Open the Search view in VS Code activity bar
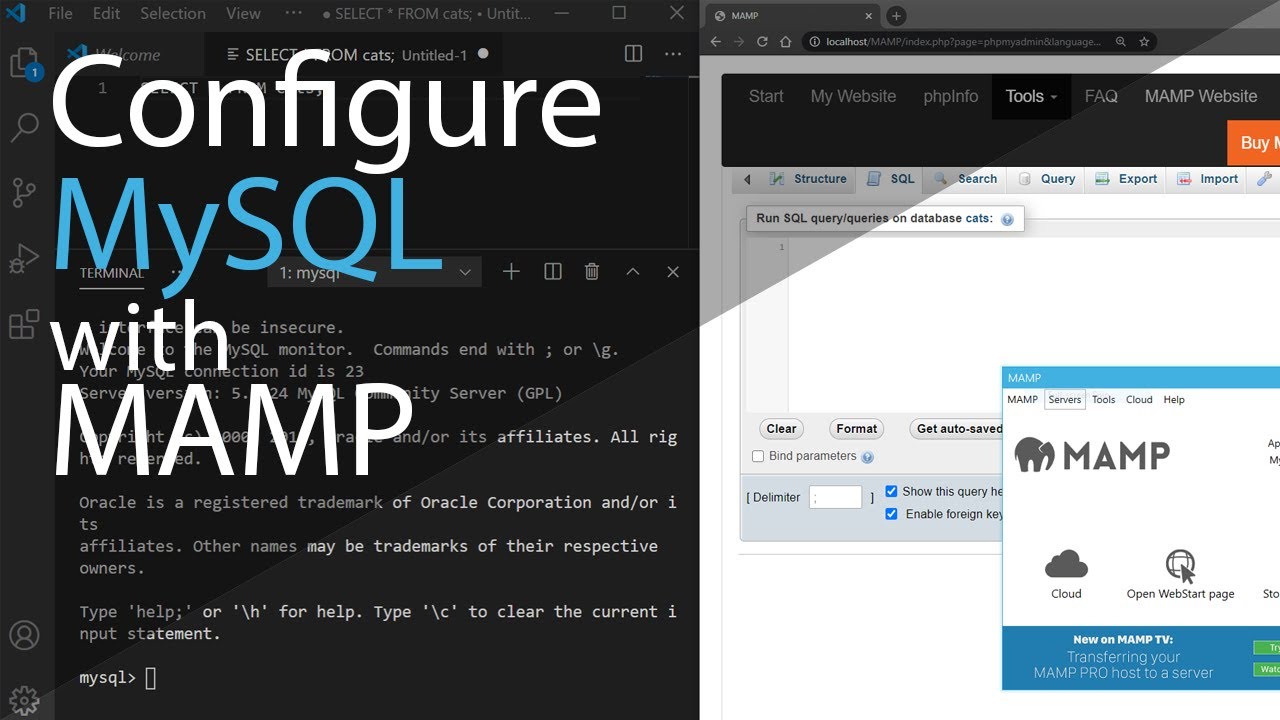Image resolution: width=1280 pixels, height=720 pixels. tap(24, 127)
